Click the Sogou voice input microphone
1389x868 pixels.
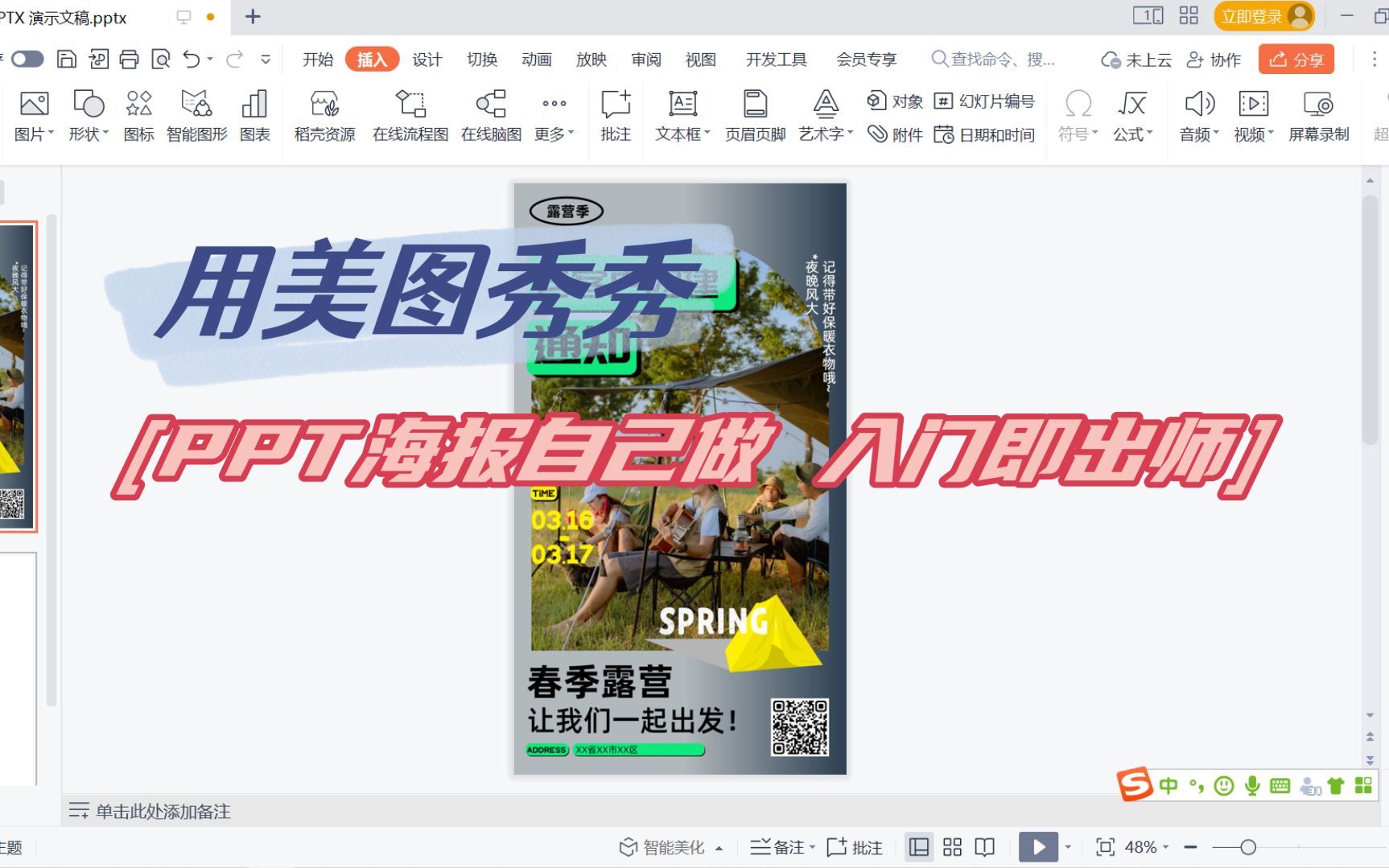tap(1252, 786)
